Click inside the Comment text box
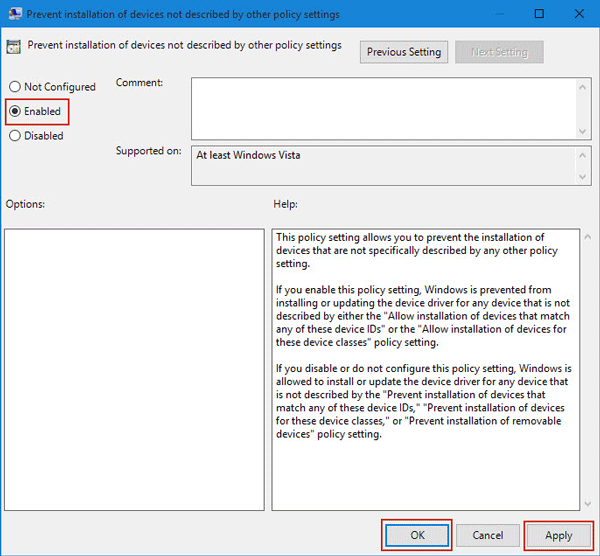The width and height of the screenshot is (600, 556). pyautogui.click(x=384, y=109)
